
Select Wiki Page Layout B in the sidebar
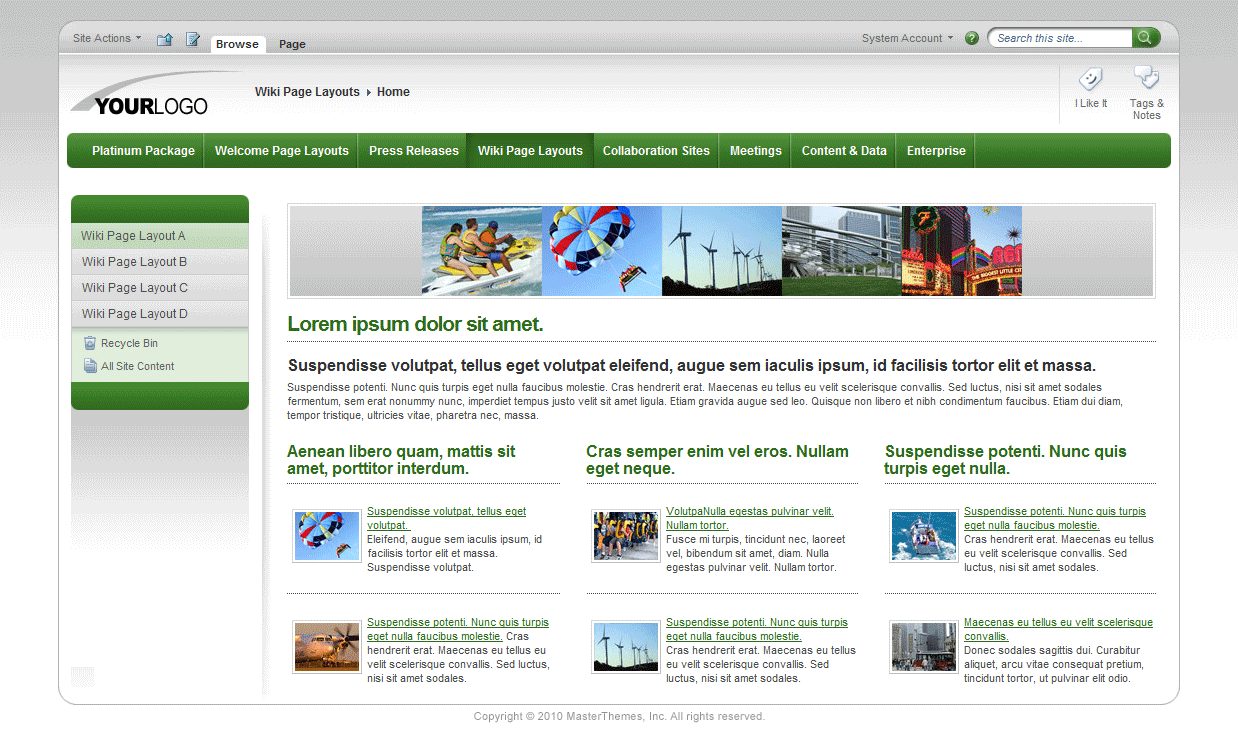pos(135,261)
